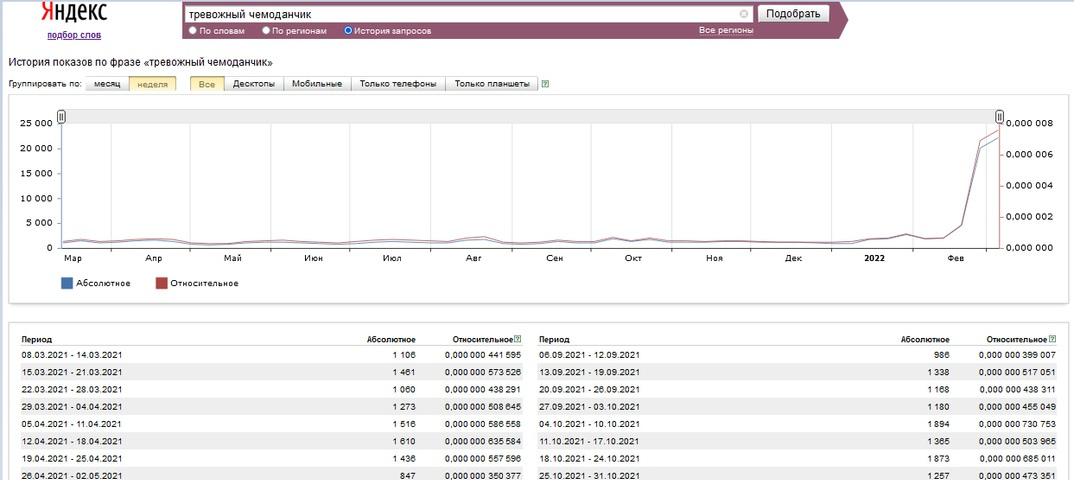This screenshot has width=1074, height=480.
Task: Click the Яндекс logo
Action: point(74,13)
